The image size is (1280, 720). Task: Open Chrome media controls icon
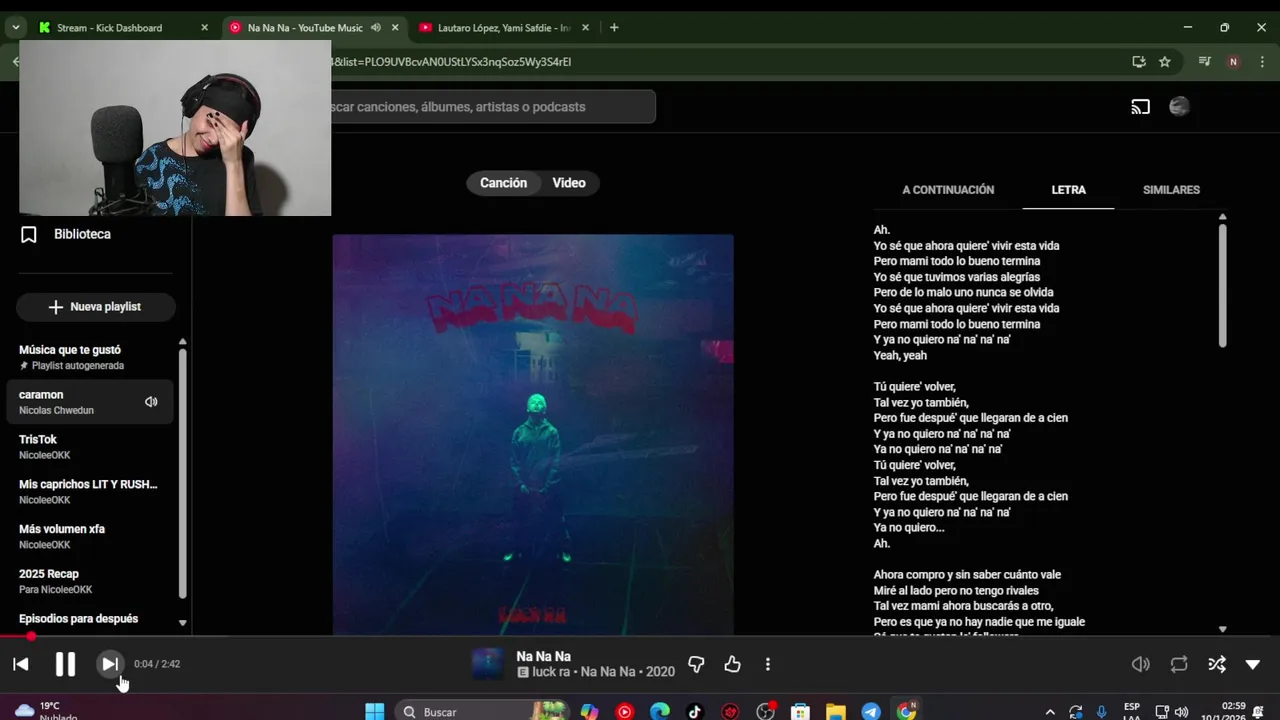(1205, 62)
